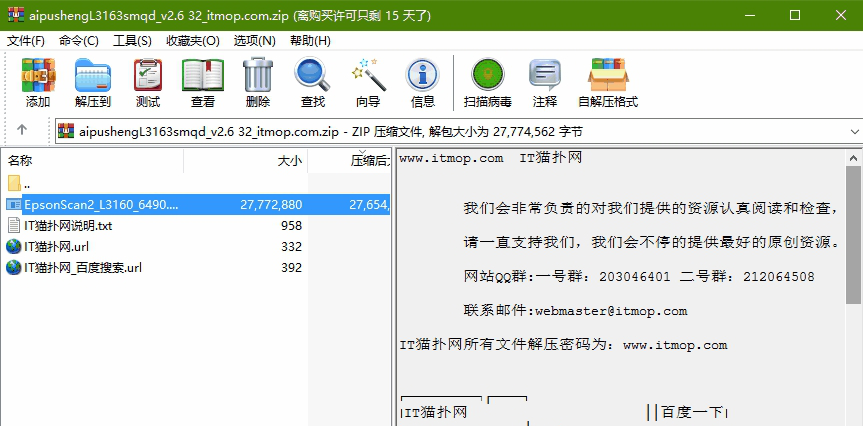This screenshot has width=863, height=443.
Task: Open the Help (帮助) menu
Action: [310, 41]
